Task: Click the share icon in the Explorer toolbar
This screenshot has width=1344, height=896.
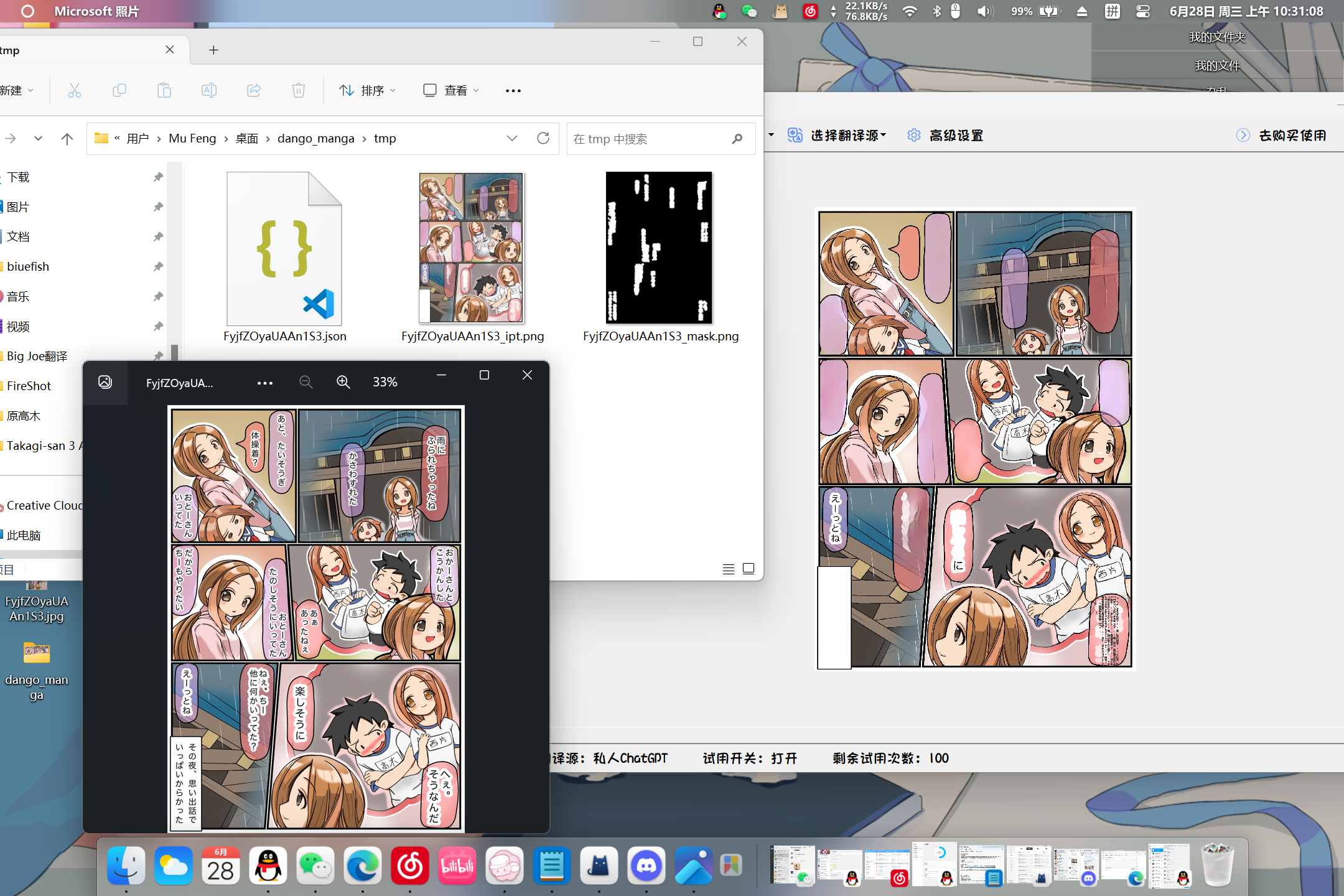Action: (x=253, y=90)
